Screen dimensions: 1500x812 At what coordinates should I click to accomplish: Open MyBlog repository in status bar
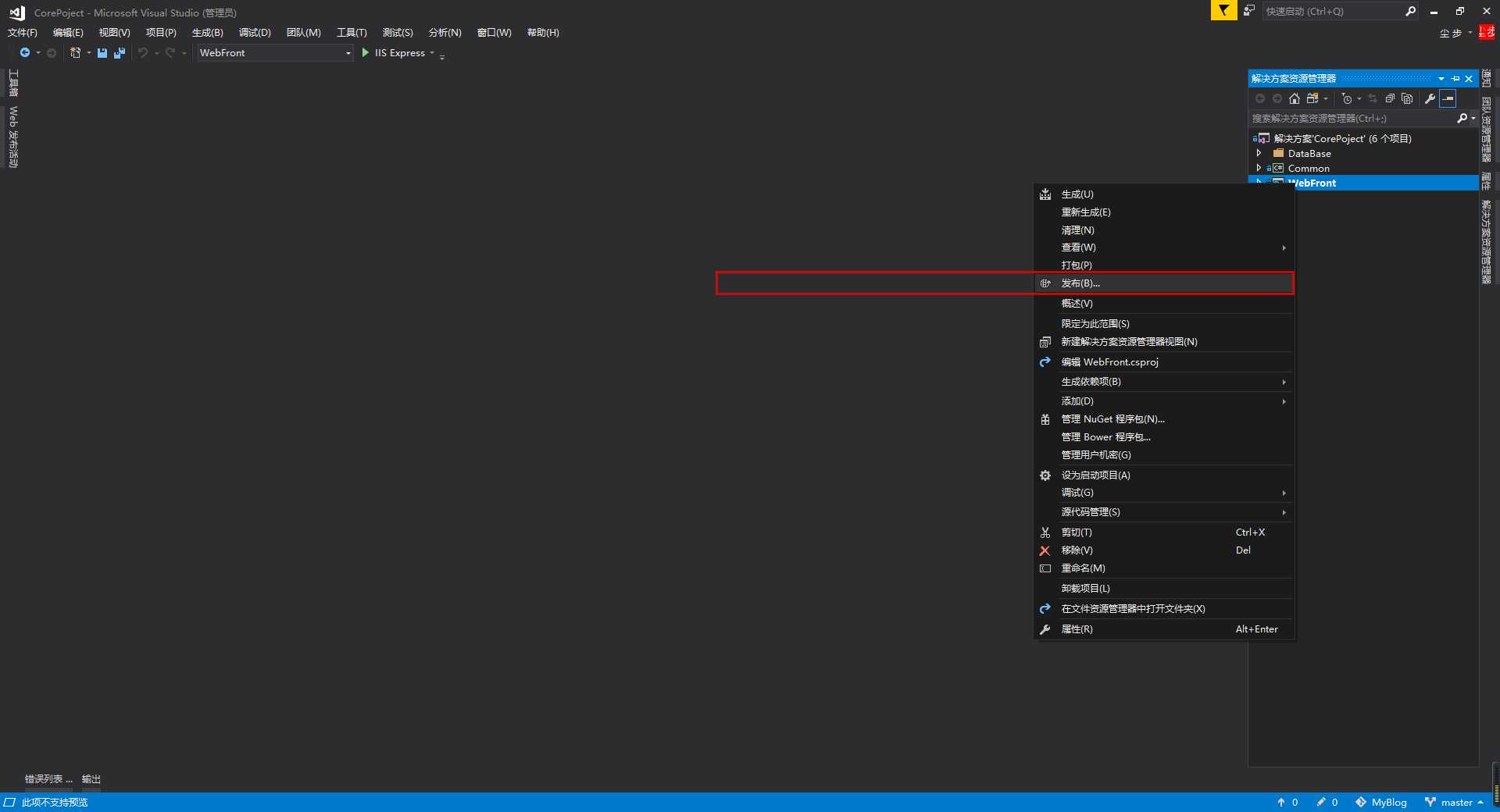pos(1381,803)
